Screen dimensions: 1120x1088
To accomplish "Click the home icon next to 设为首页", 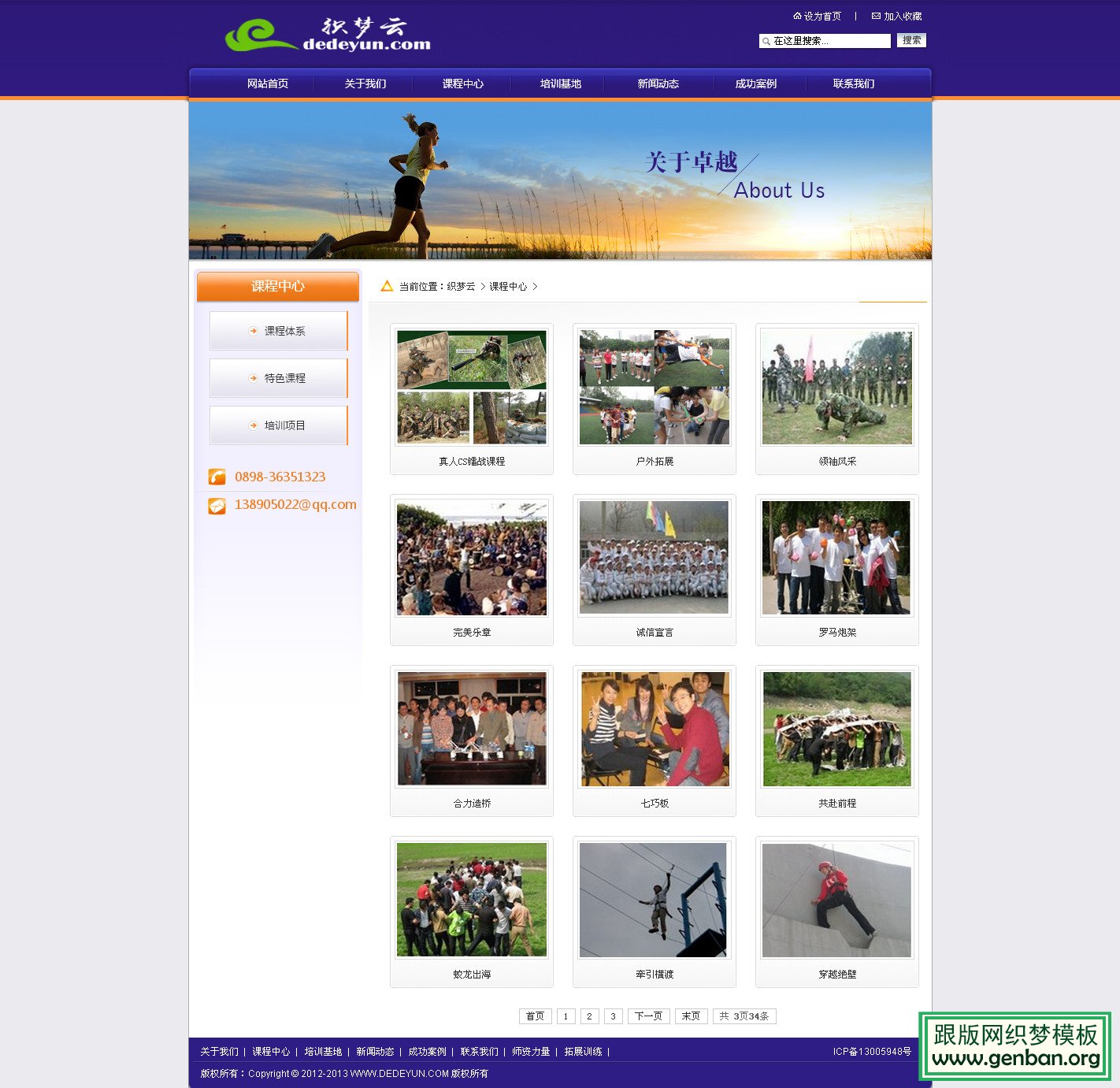I will (797, 16).
